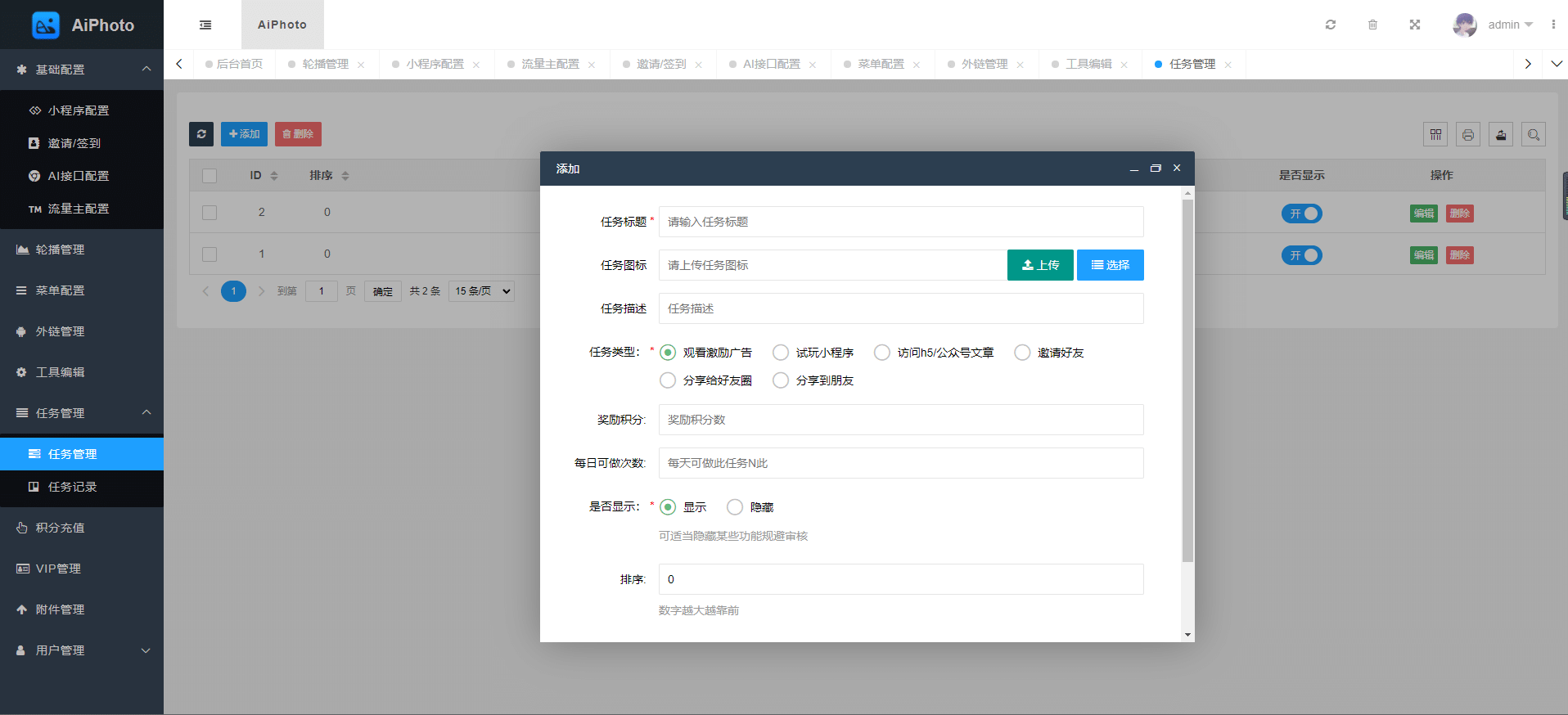Toggle the 是否显示 switch for row ID 1
This screenshot has width=1568, height=715.
click(1301, 255)
